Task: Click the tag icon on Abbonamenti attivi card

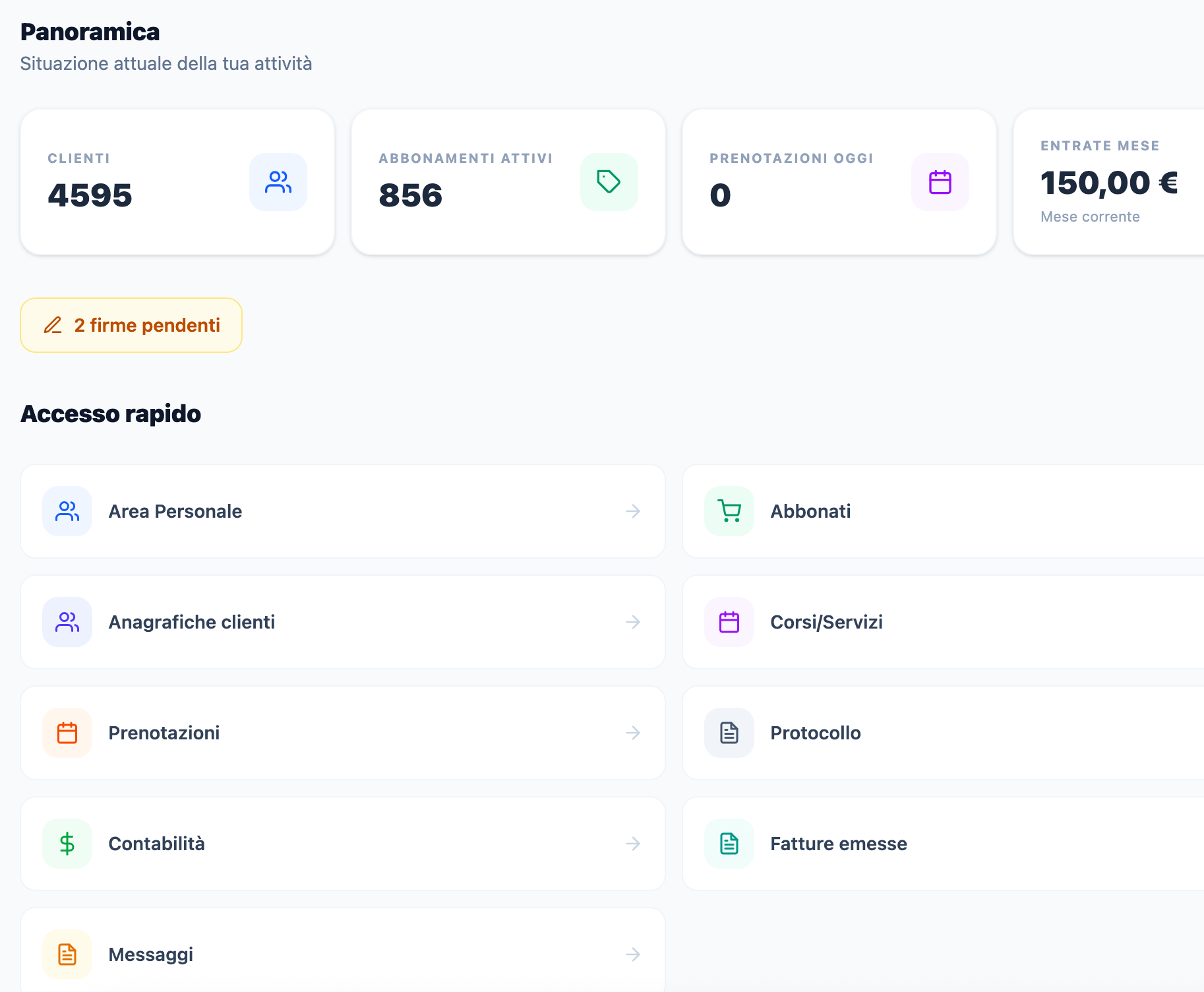Action: click(x=609, y=182)
